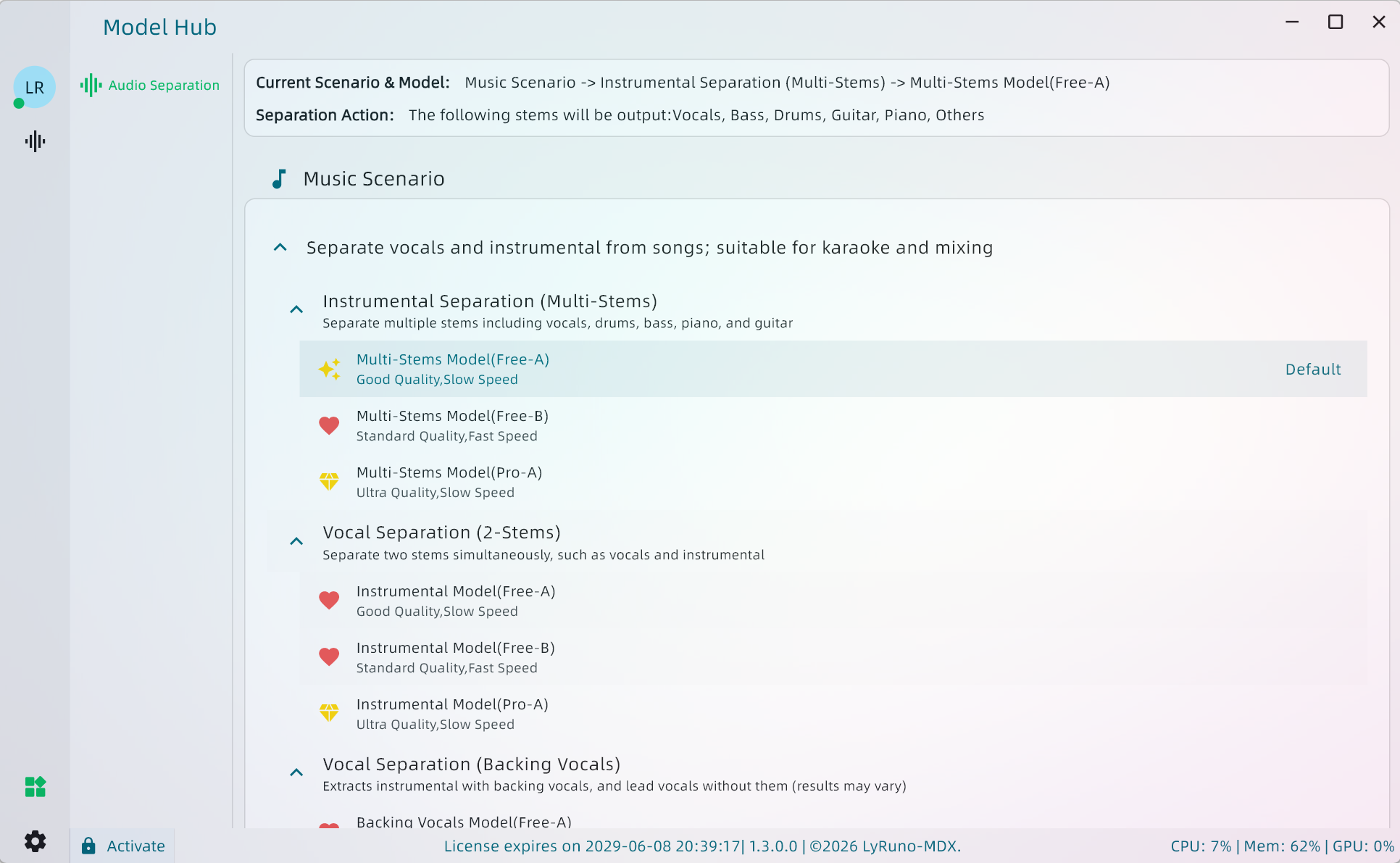
Task: Collapse the Vocal Separation (2-Stems) group
Action: [296, 542]
